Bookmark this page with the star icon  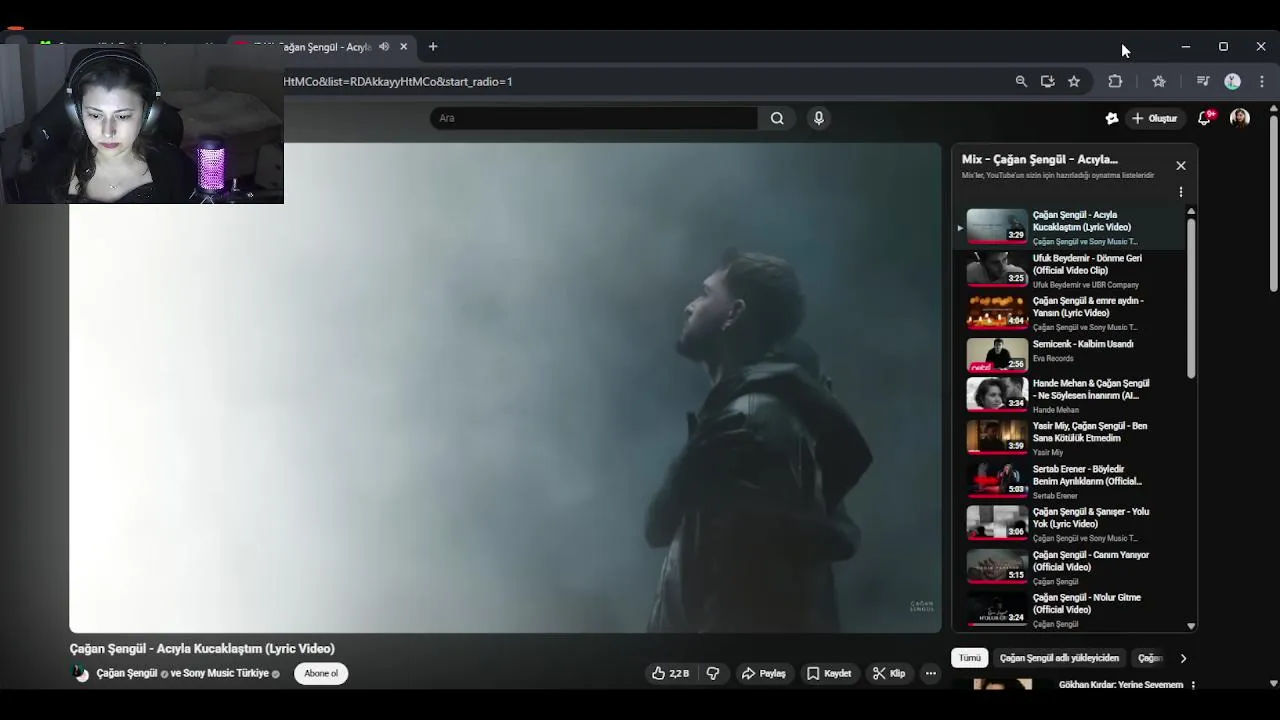[1074, 82]
